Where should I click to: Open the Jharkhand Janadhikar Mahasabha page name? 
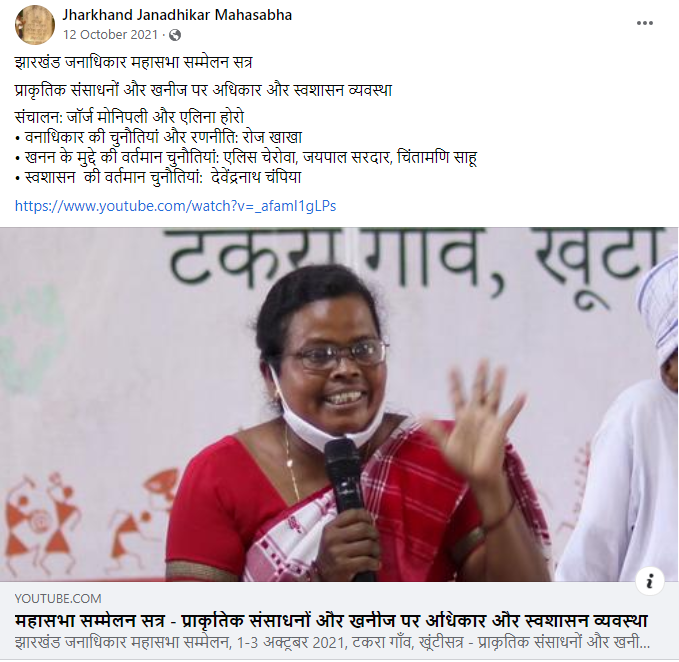coord(177,15)
